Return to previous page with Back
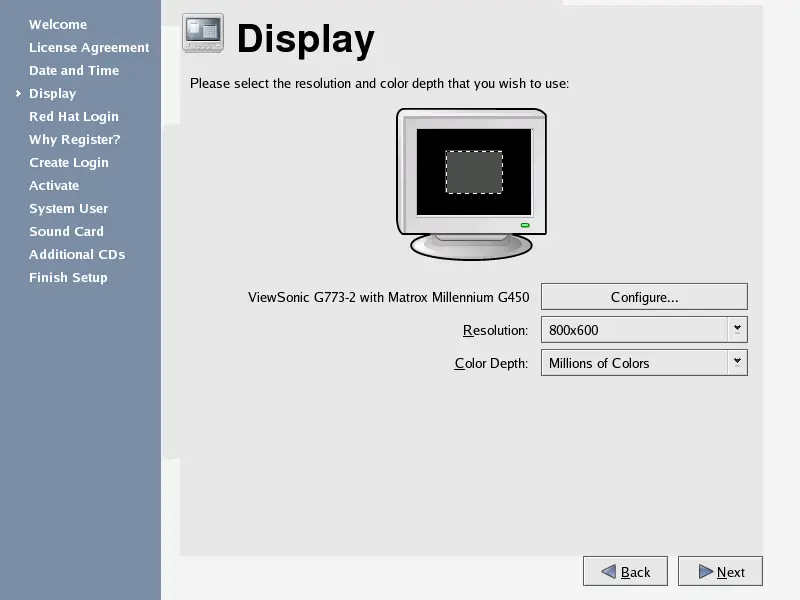Viewport: 800px width, 600px height. [625, 572]
